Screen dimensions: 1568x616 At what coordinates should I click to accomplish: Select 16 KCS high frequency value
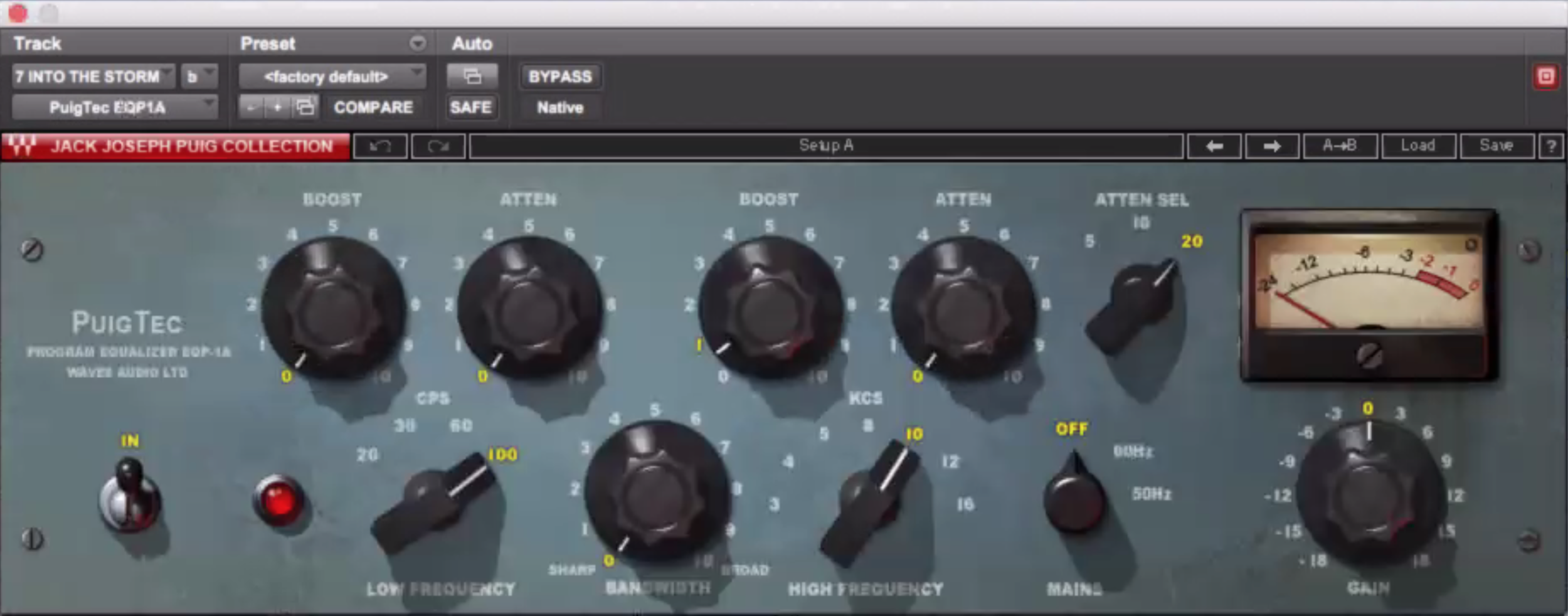tap(965, 504)
